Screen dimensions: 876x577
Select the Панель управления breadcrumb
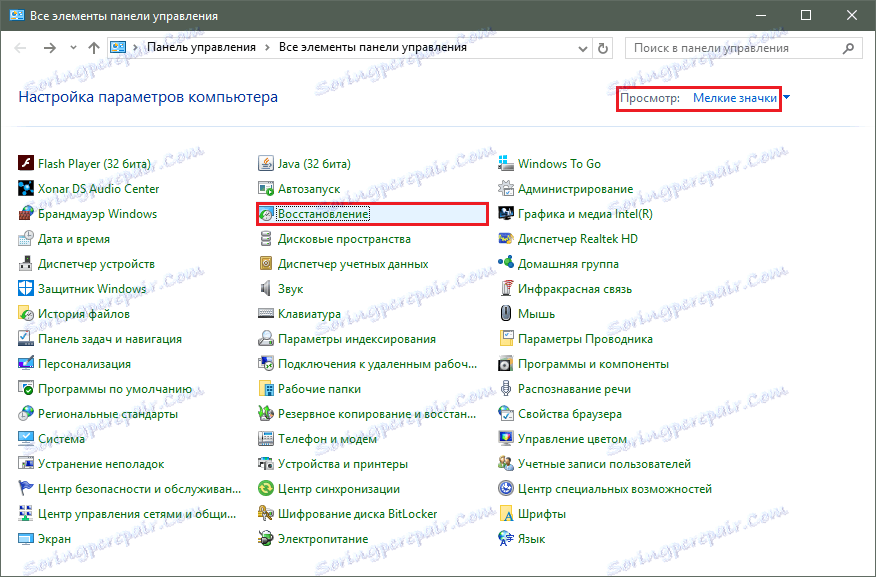pos(202,47)
